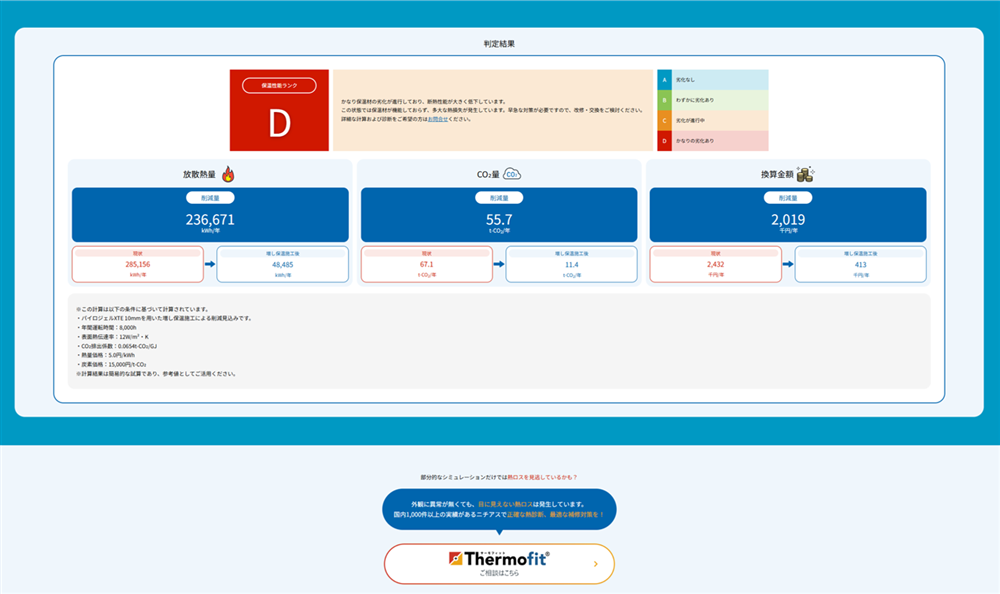
Task: Click the blue arrow in the 放散熱量 card
Action: coord(210,265)
